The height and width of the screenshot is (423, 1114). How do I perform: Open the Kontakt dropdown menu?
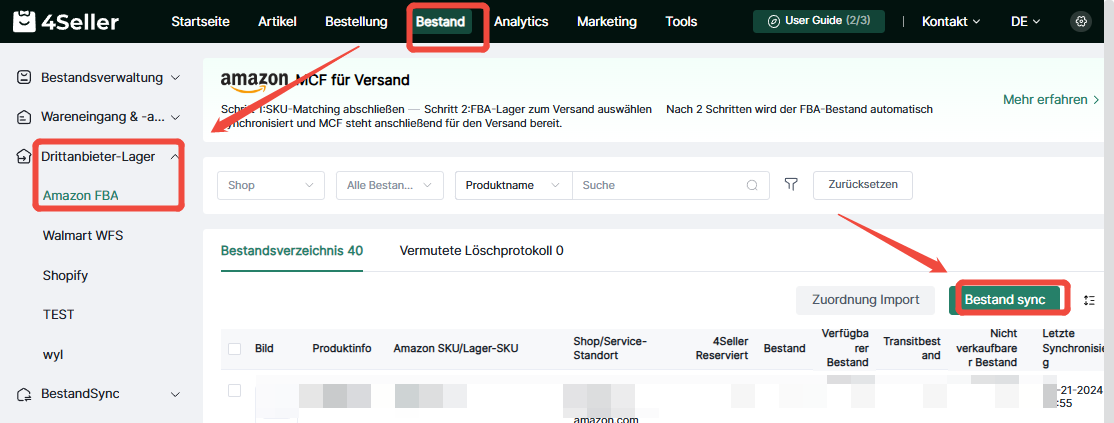(x=951, y=21)
